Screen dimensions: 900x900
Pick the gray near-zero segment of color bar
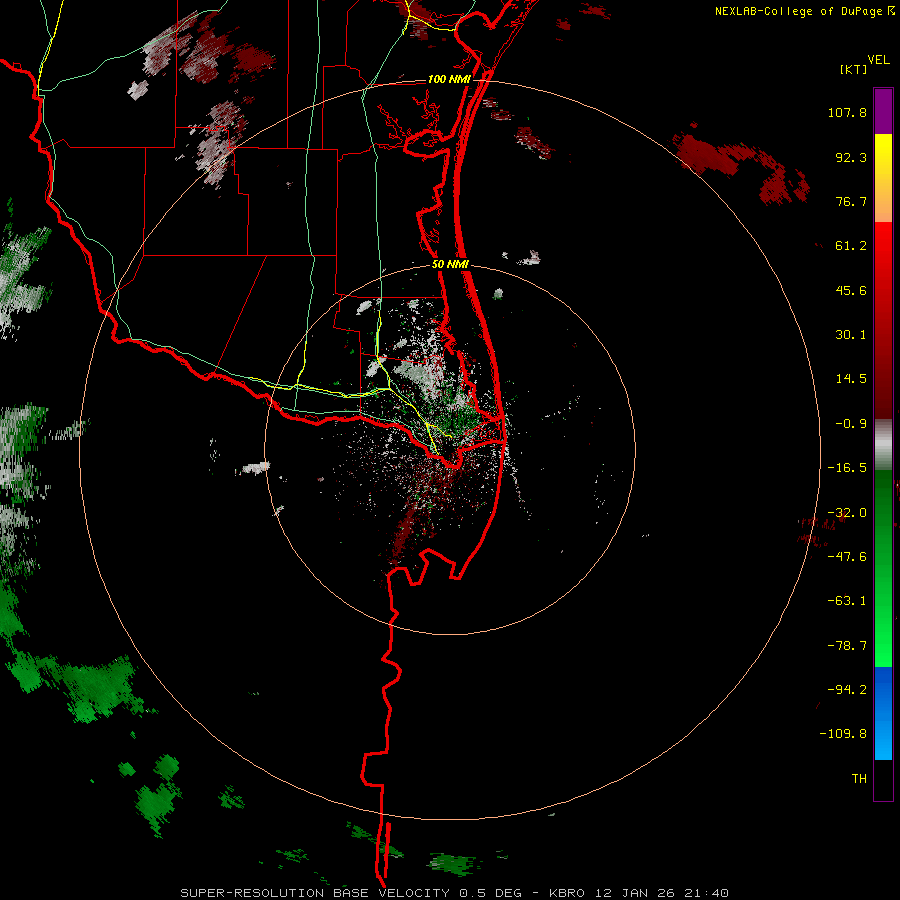click(883, 445)
